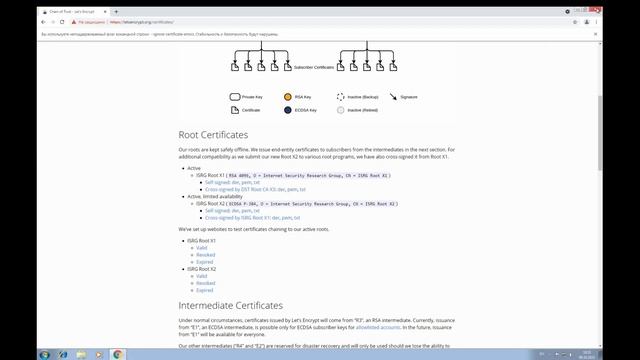Open Cross-signed by DST Root CA X3 link
The height and width of the screenshot is (360, 640).
click(240, 189)
